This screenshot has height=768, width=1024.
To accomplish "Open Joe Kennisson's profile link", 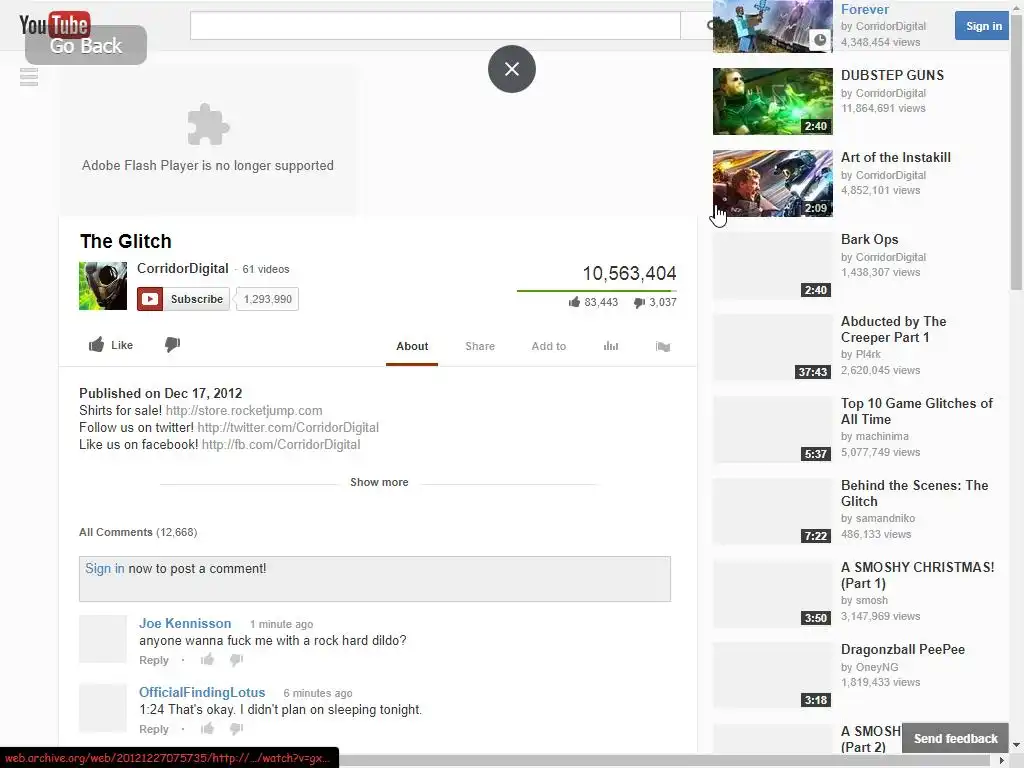I will [185, 623].
